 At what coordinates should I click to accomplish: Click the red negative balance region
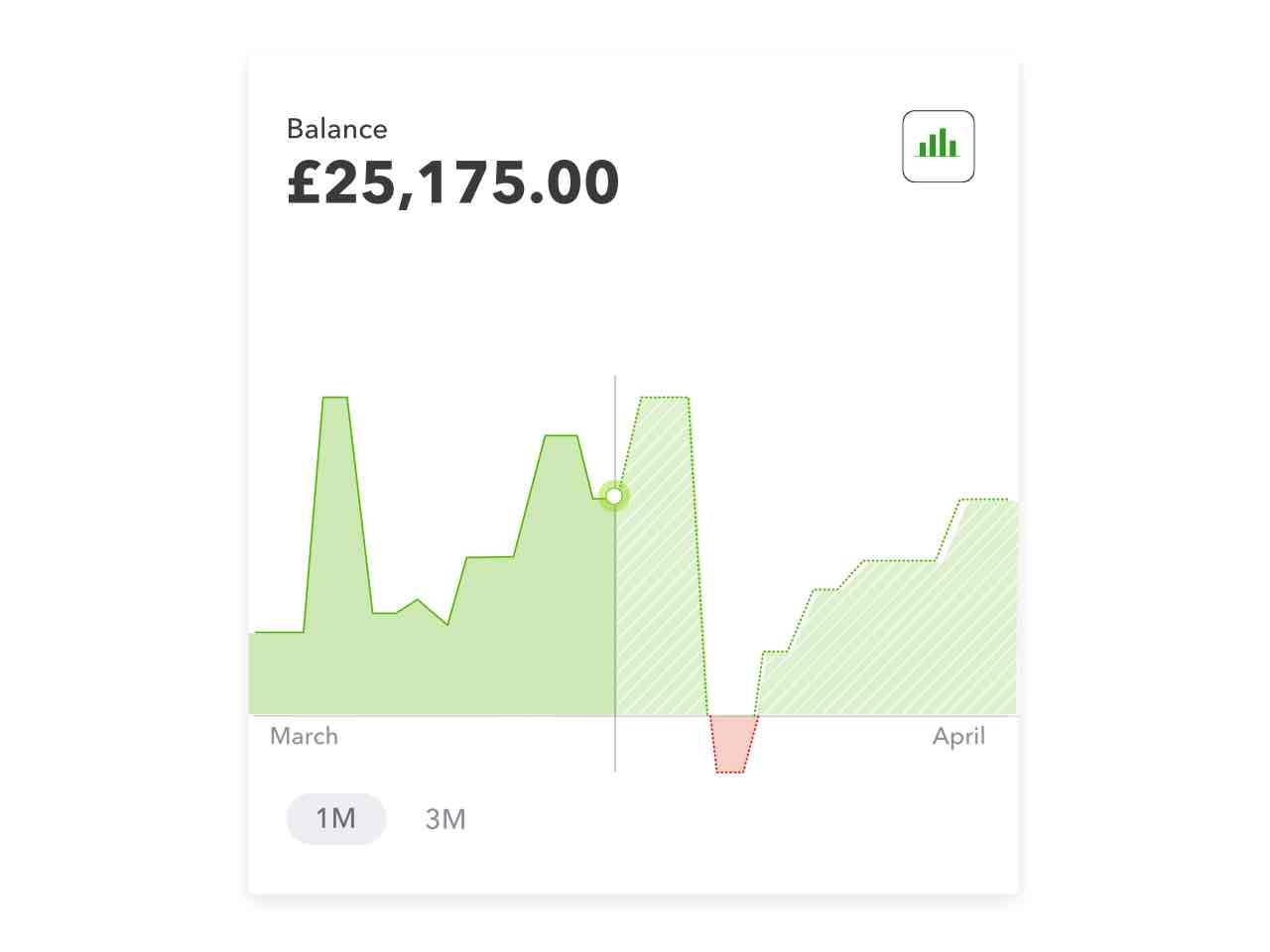tap(732, 743)
